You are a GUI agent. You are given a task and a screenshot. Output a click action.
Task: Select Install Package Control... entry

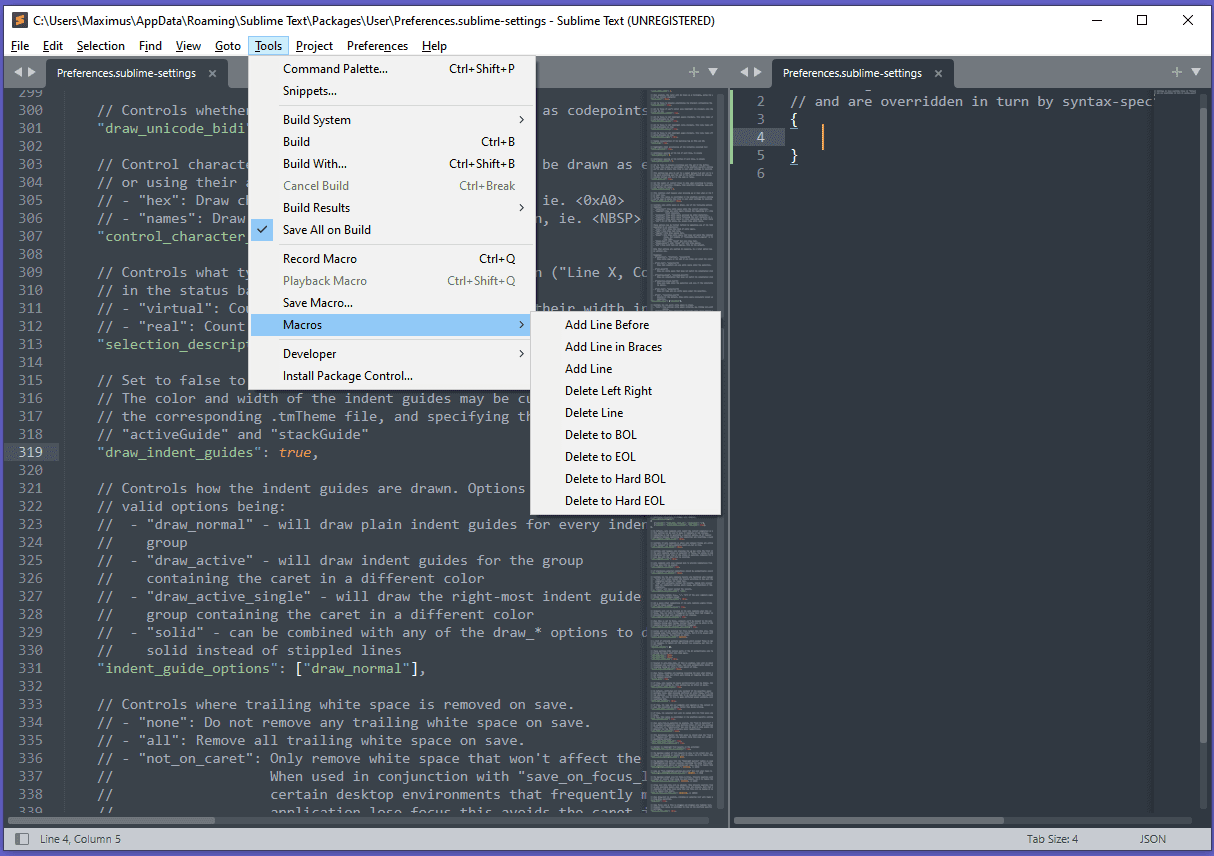(392, 376)
